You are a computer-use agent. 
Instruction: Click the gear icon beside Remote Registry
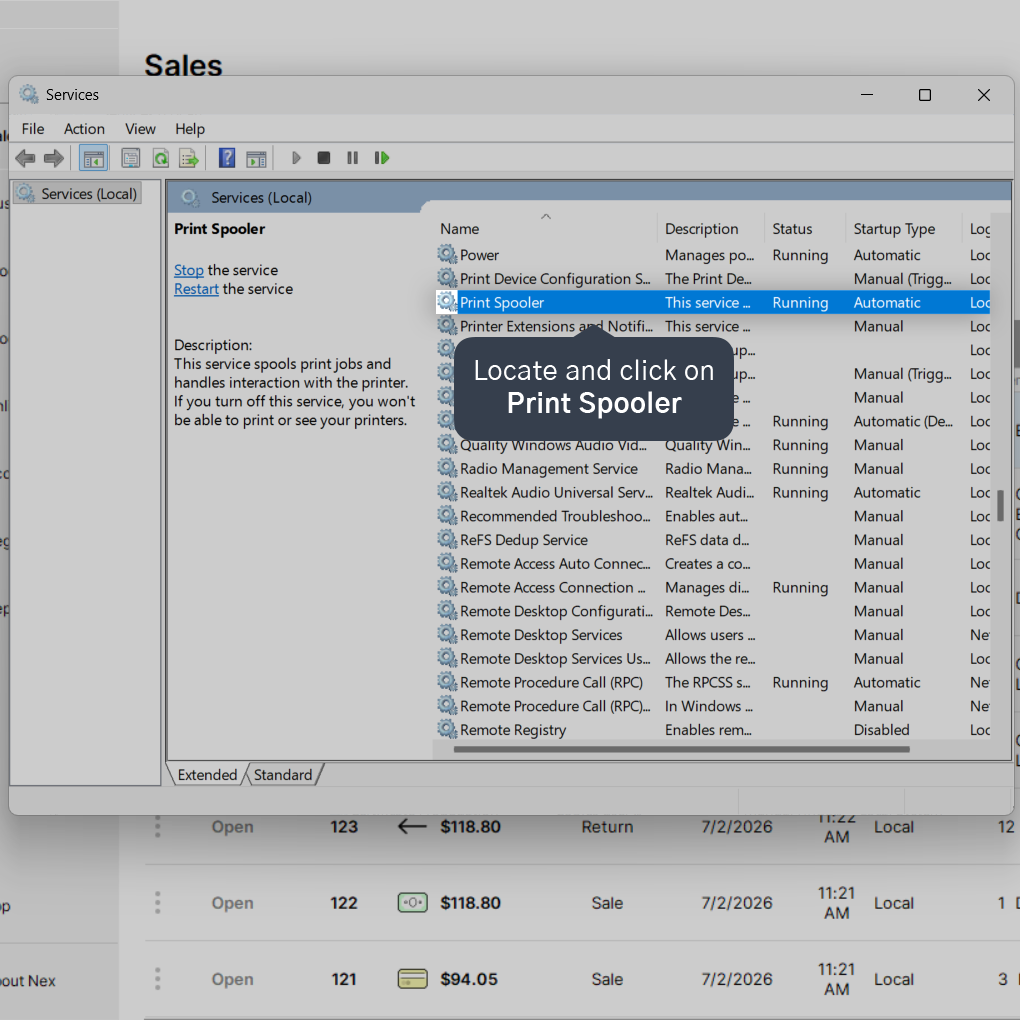(x=447, y=729)
